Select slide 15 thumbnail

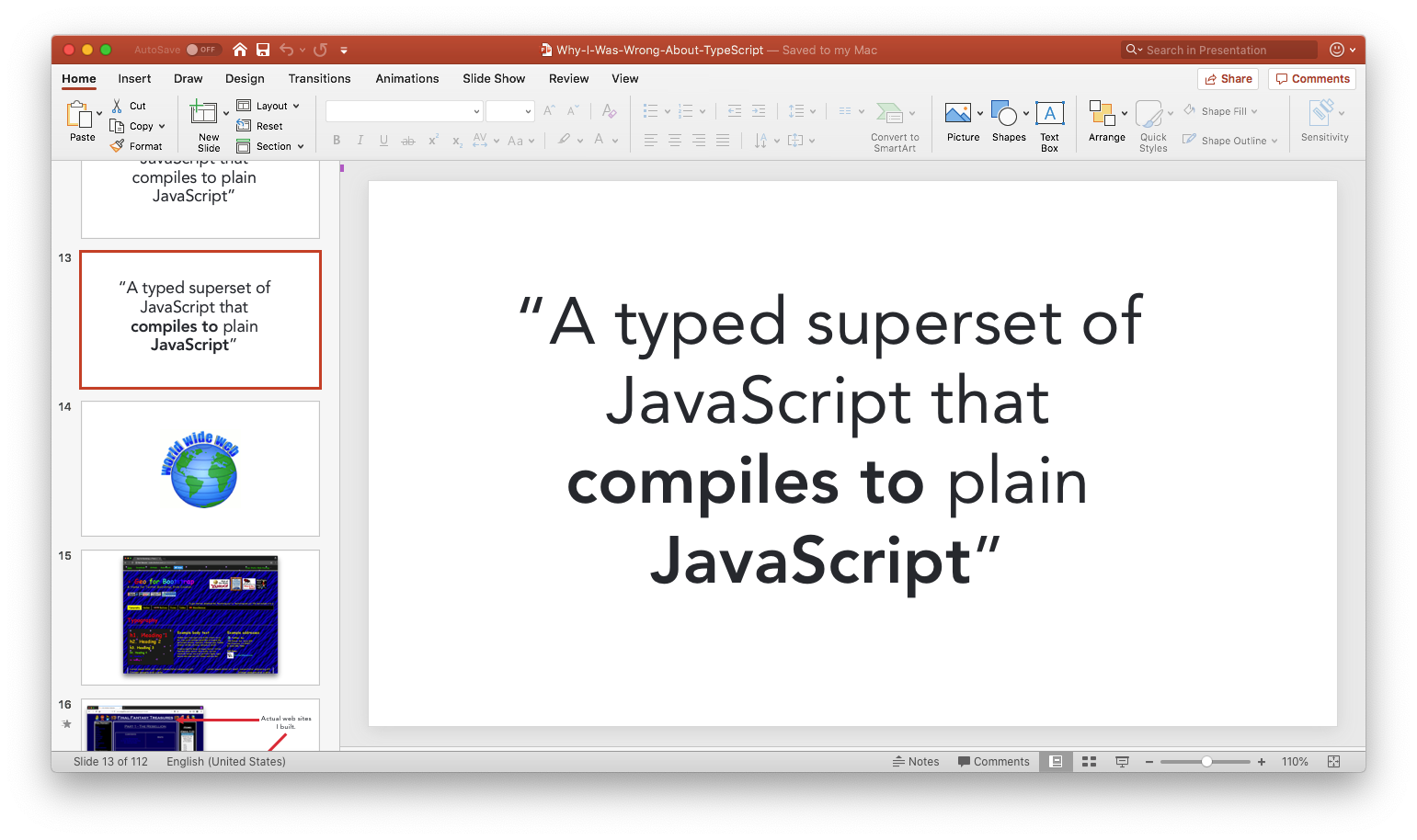click(x=200, y=618)
